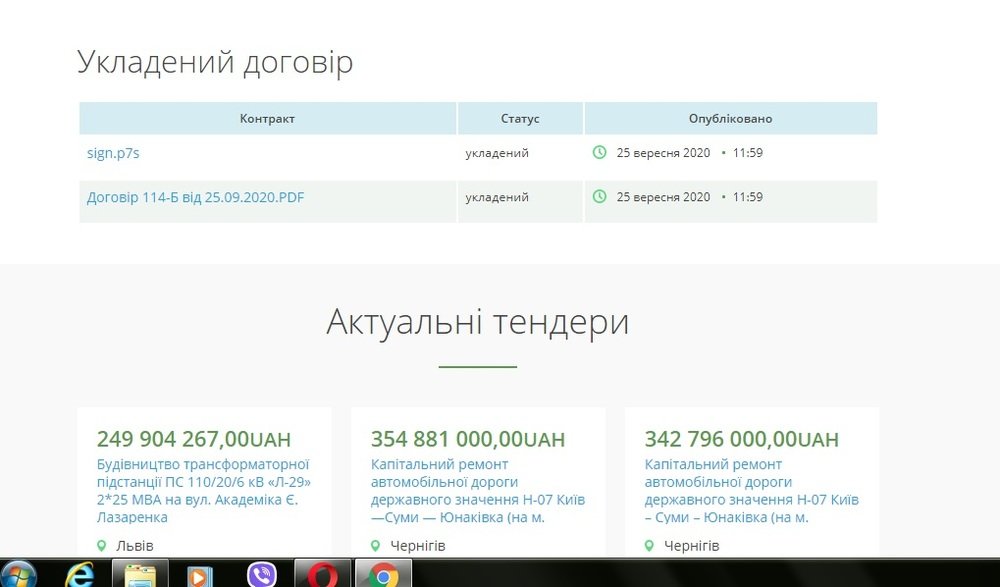Screen dimensions: 1000x587
Task: Click the Статус column header
Action: [x=520, y=119]
